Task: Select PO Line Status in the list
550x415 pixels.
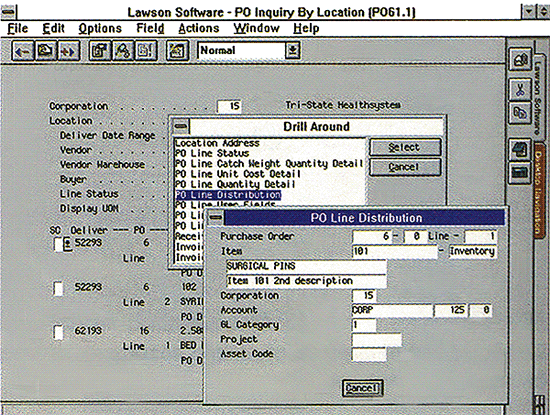Action: 212,153
